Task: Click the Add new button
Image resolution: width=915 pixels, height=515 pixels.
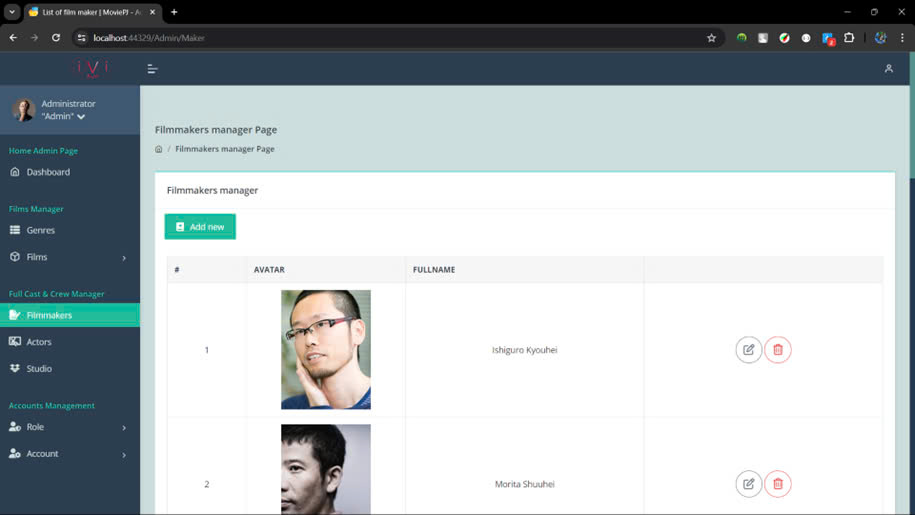Action: [x=200, y=226]
